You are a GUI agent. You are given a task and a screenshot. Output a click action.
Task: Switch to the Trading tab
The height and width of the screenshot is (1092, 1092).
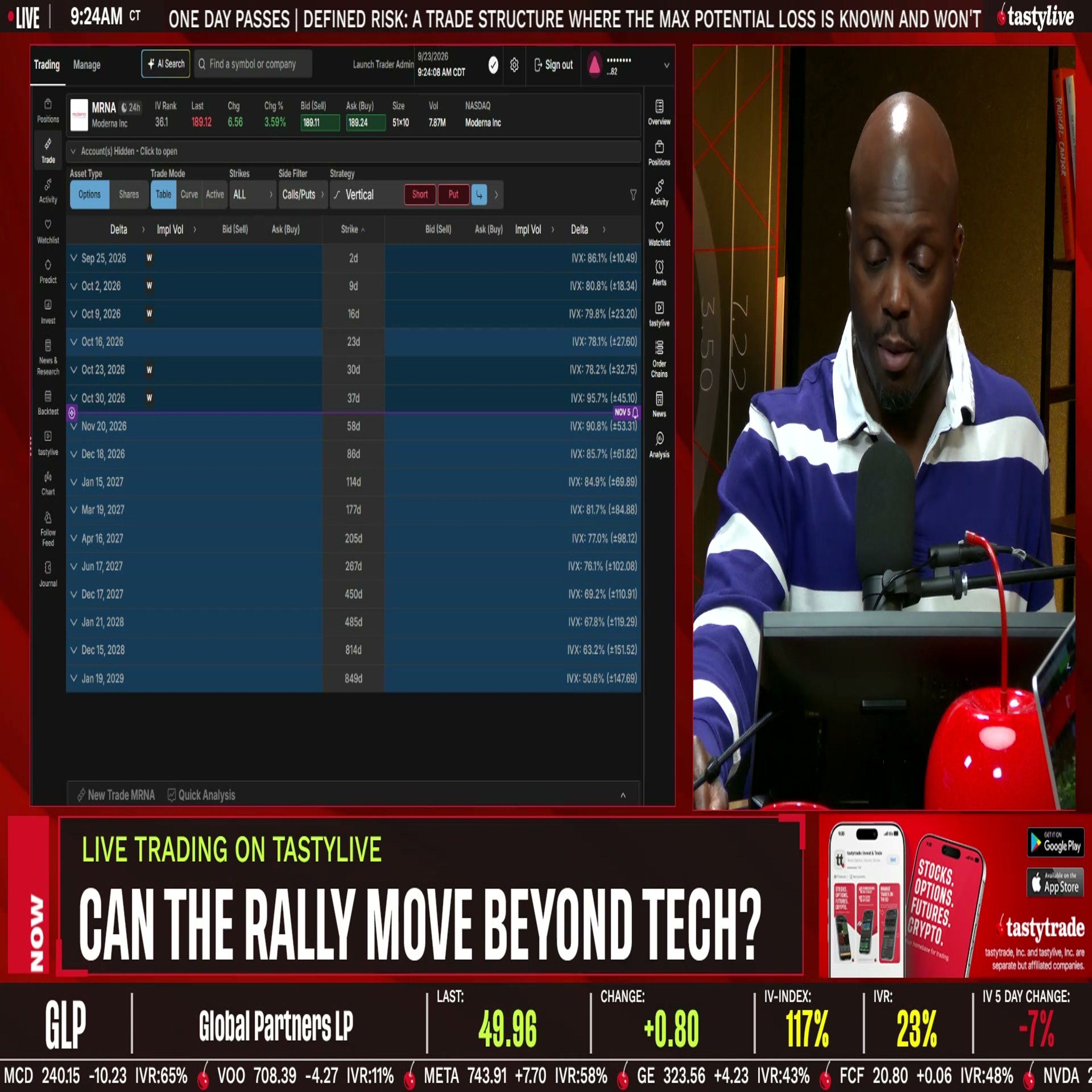pyautogui.click(x=47, y=65)
